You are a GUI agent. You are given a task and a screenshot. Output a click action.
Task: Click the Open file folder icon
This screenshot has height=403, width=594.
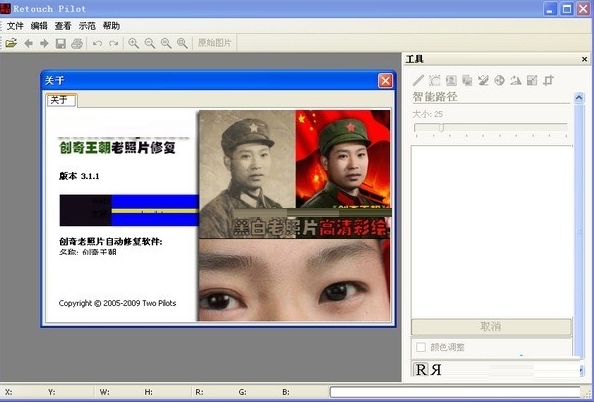[x=11, y=43]
